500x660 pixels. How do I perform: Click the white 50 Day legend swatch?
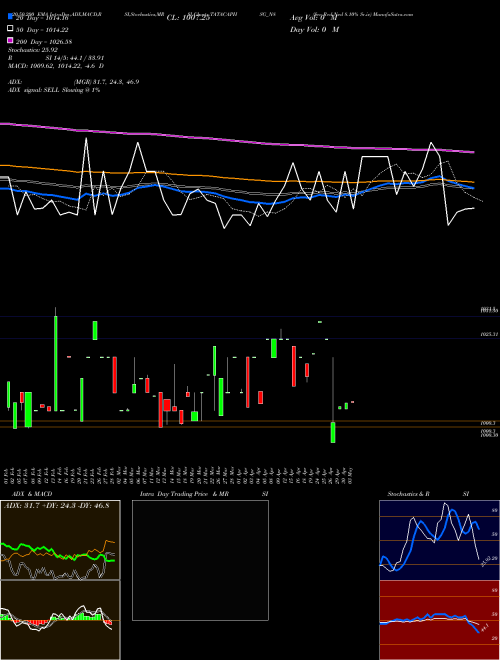click(11, 29)
